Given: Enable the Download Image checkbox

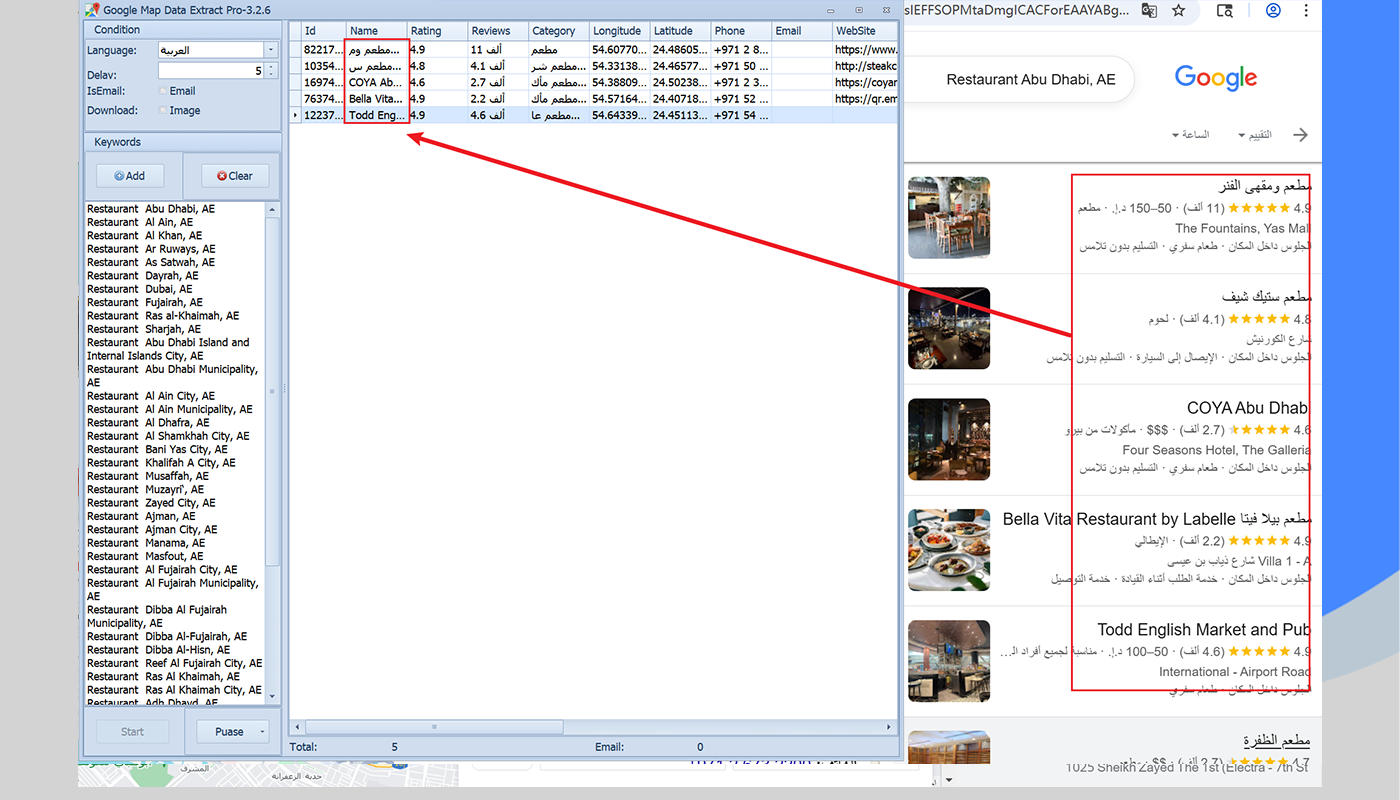Looking at the screenshot, I should (x=163, y=111).
